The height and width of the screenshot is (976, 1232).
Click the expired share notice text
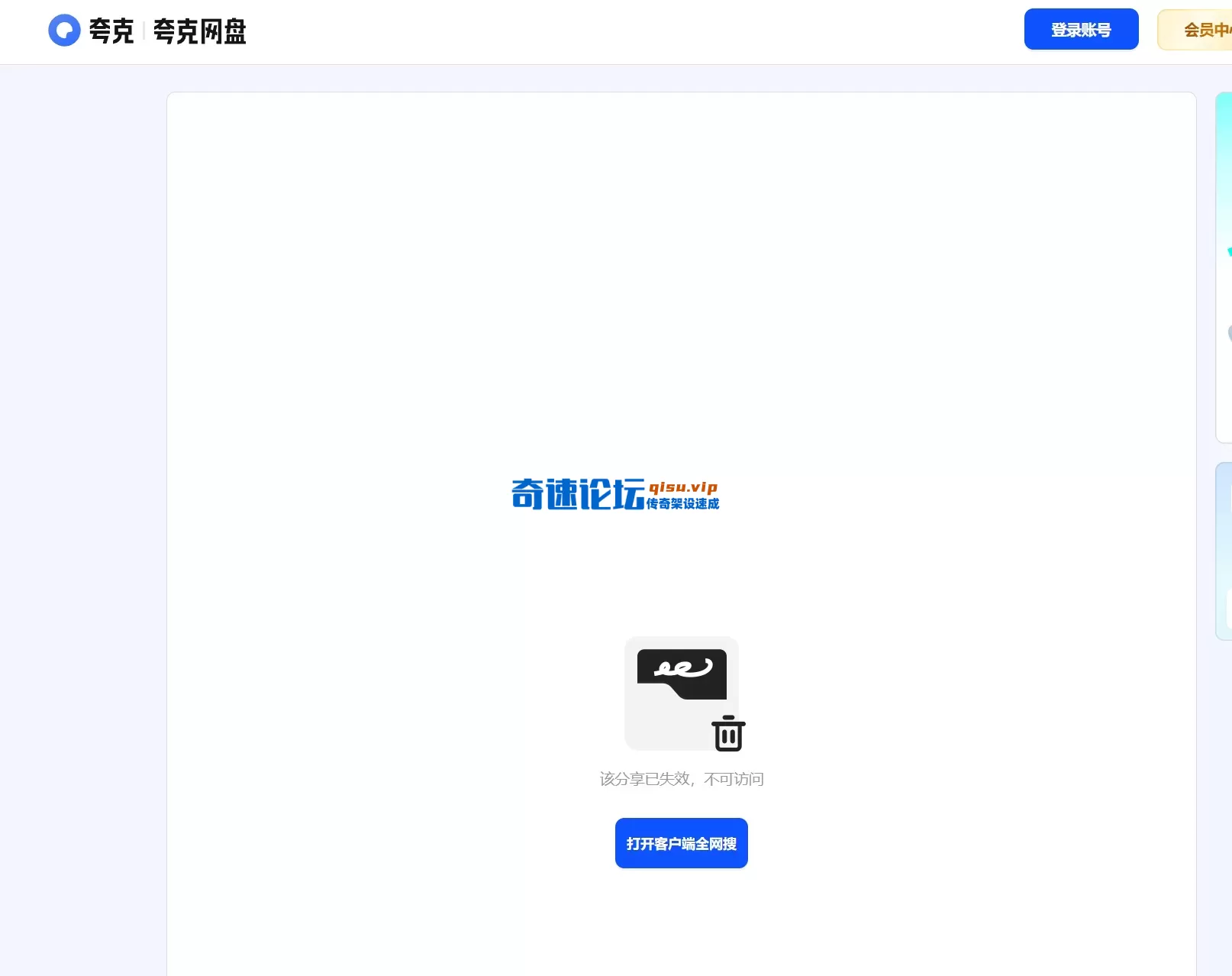pyautogui.click(x=681, y=778)
